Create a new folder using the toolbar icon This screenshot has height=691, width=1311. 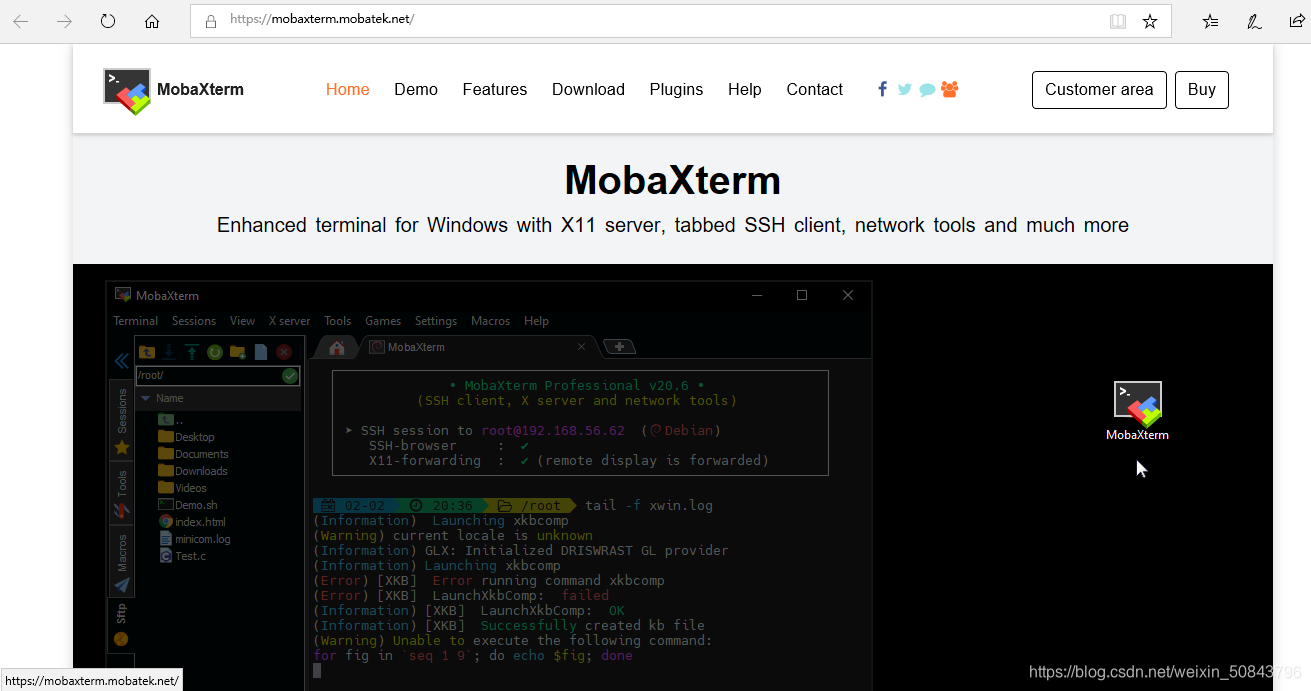click(x=237, y=352)
